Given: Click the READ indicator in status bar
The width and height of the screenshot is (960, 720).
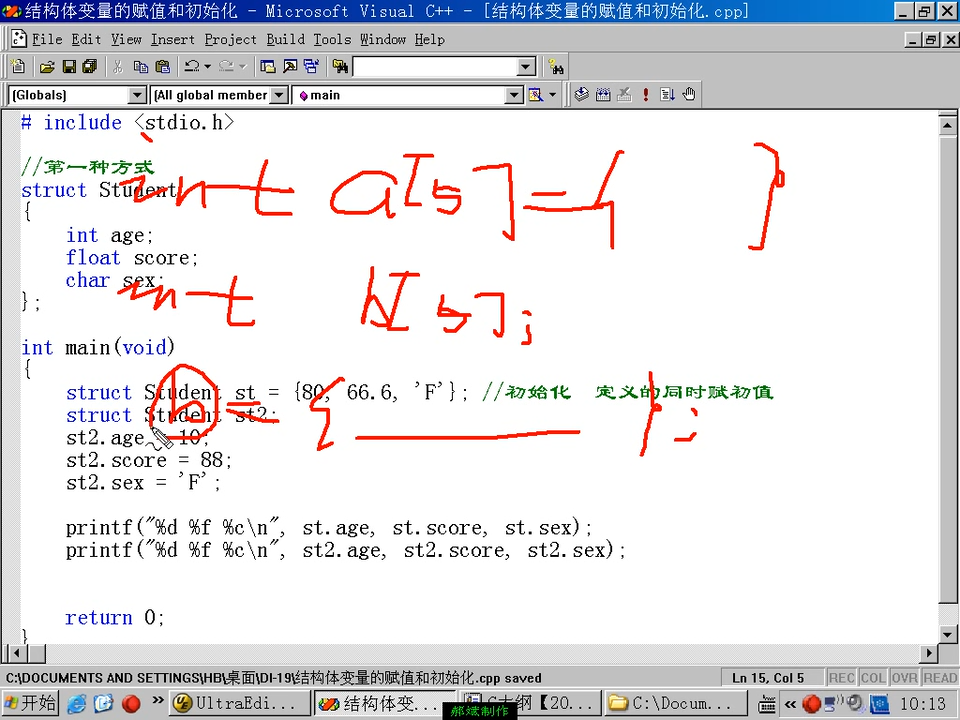Looking at the screenshot, I should coord(939,678).
